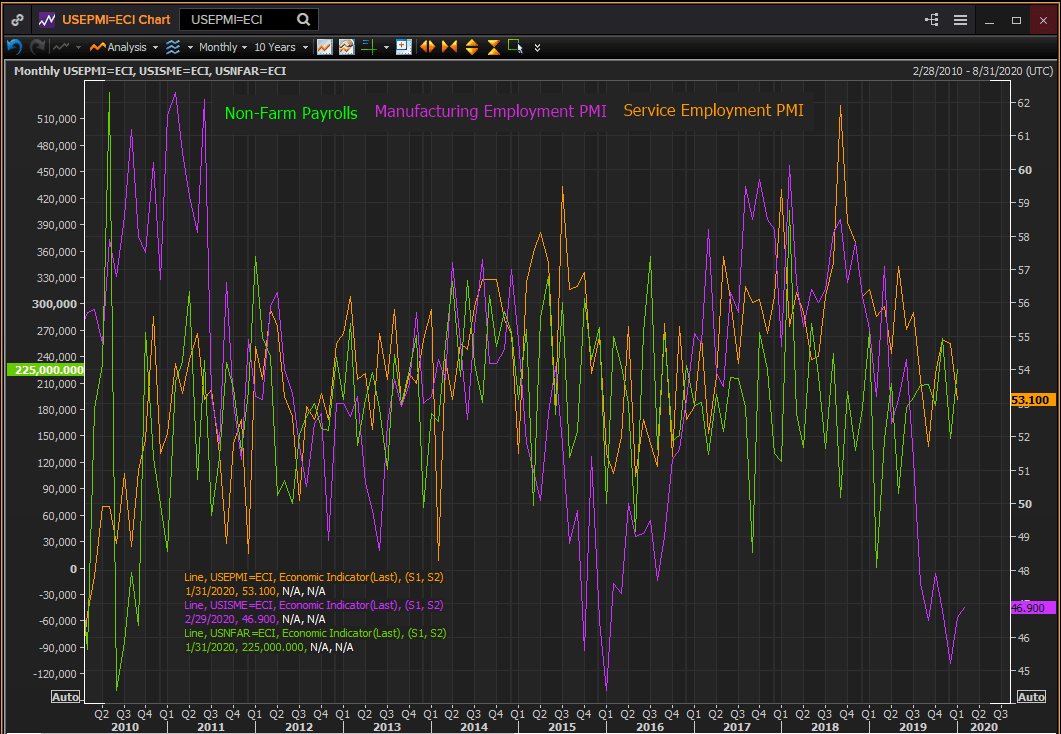Click the zoom-selection rectangle pointer tool
1061x734 pixels.
515,47
